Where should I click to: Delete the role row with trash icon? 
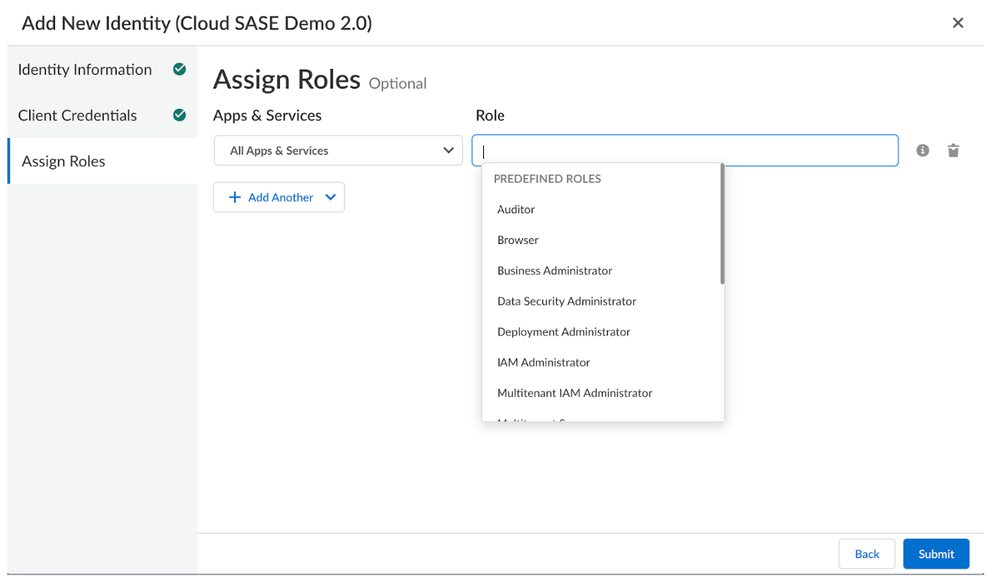pyautogui.click(x=953, y=151)
